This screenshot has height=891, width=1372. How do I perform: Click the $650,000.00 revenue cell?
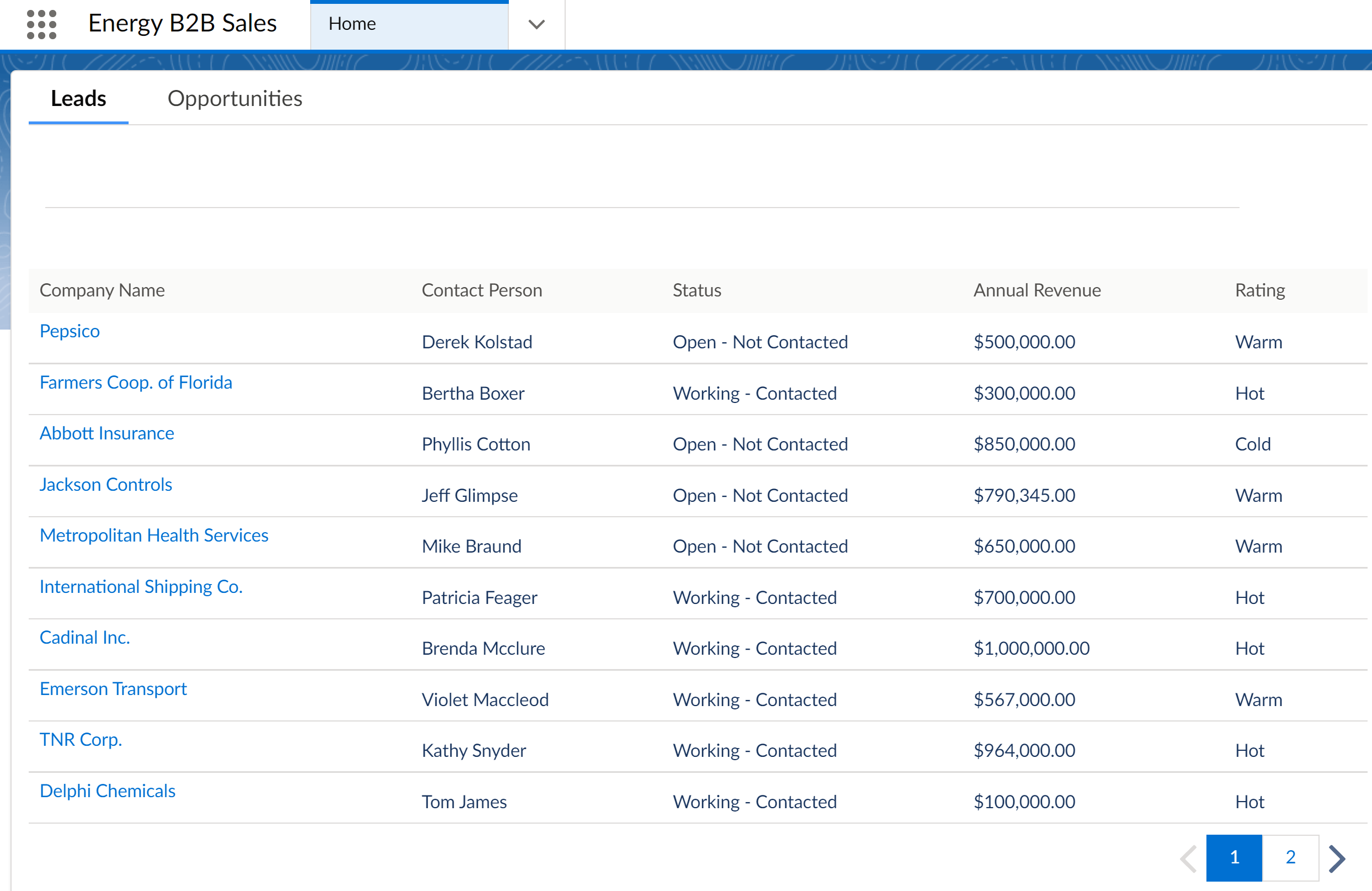pyautogui.click(x=1024, y=546)
